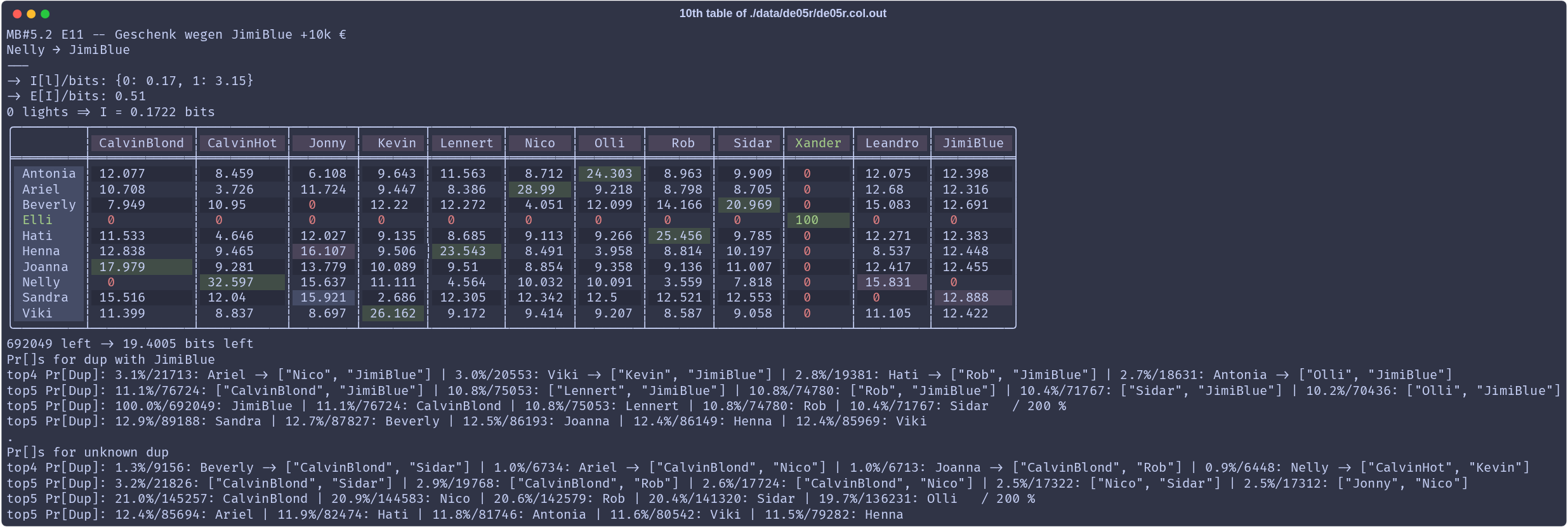
Task: Click the red close window button
Action: (x=17, y=14)
